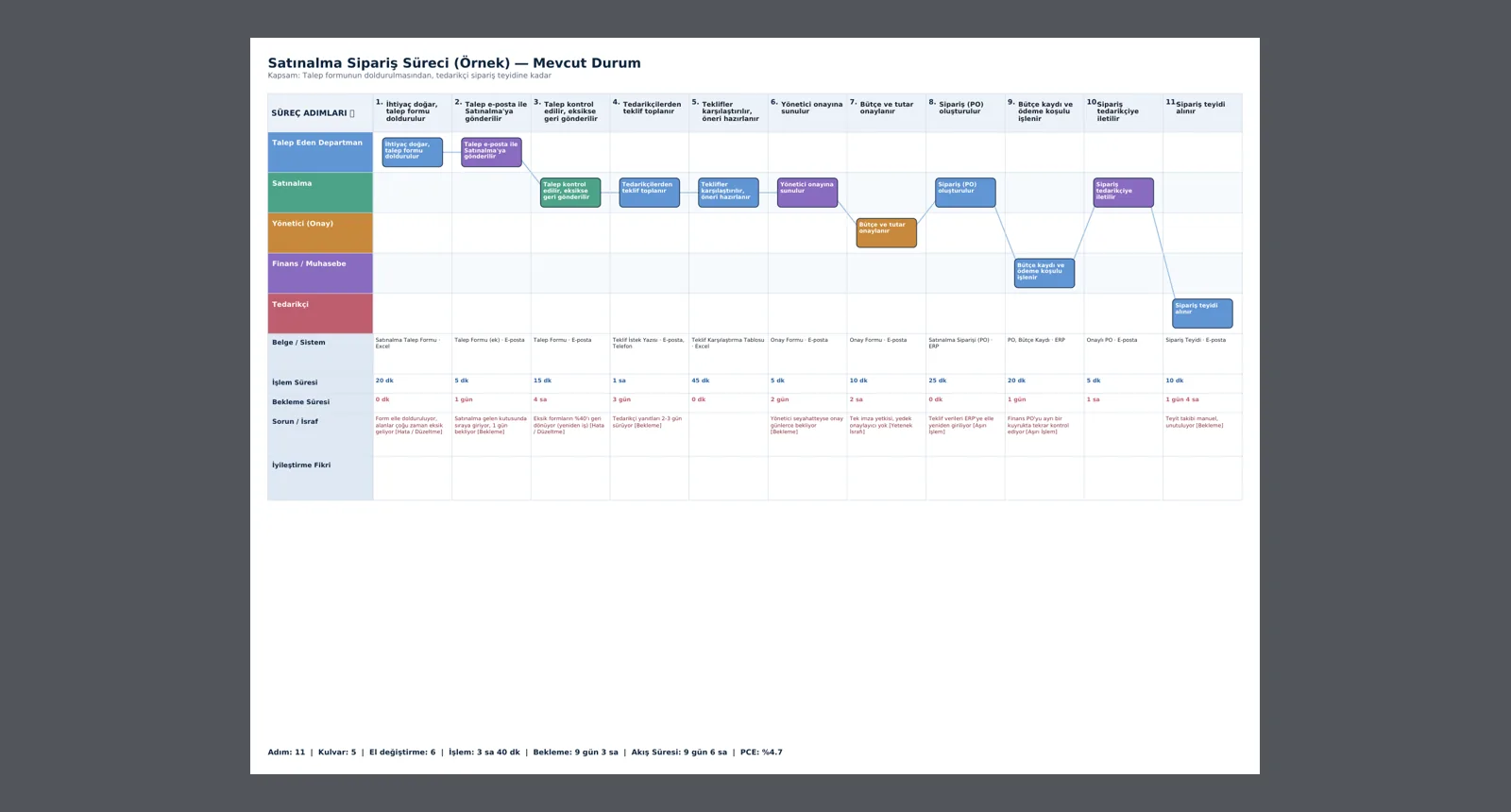The width and height of the screenshot is (1511, 812).
Task: Click the "Akış Süresi: 9 gün 6 sa" footer summary
Action: (679, 753)
